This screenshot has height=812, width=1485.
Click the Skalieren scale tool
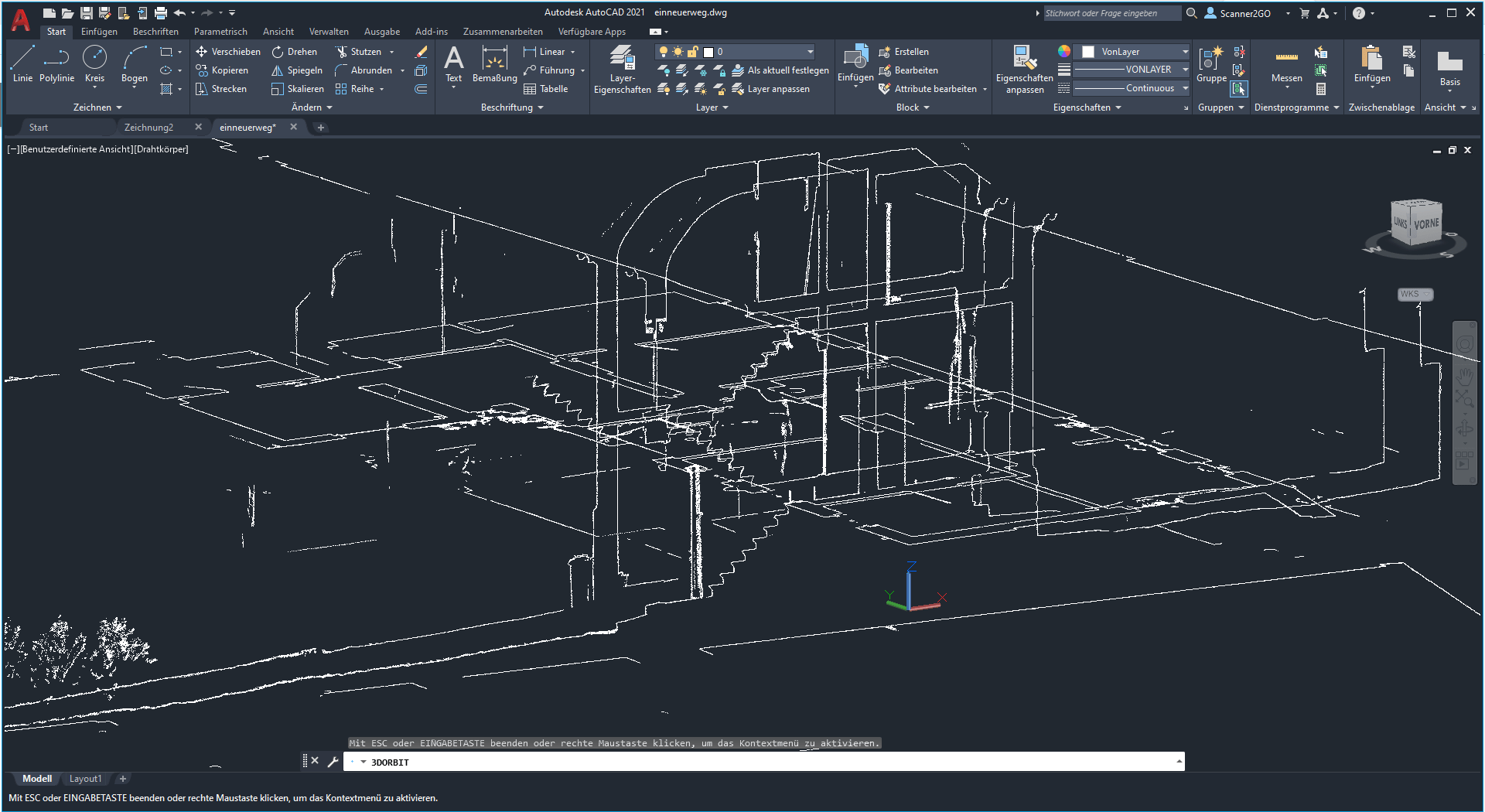(297, 89)
